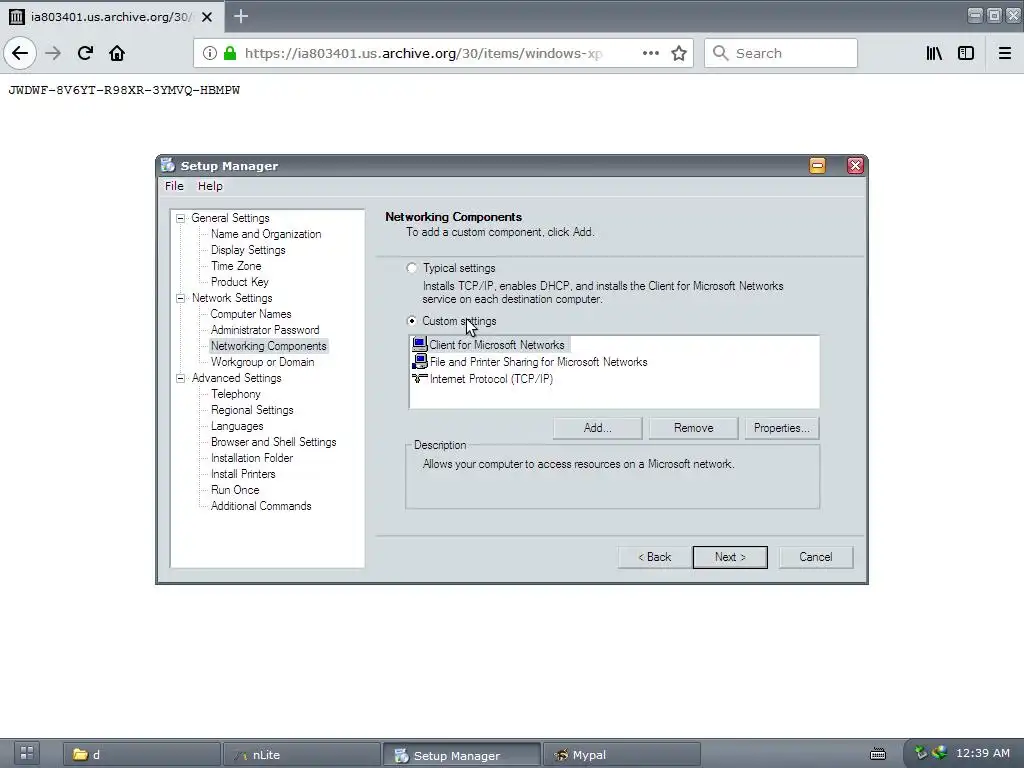This screenshot has height=768, width=1024.
Task: Click the second globe tray icon
Action: pos(939,753)
